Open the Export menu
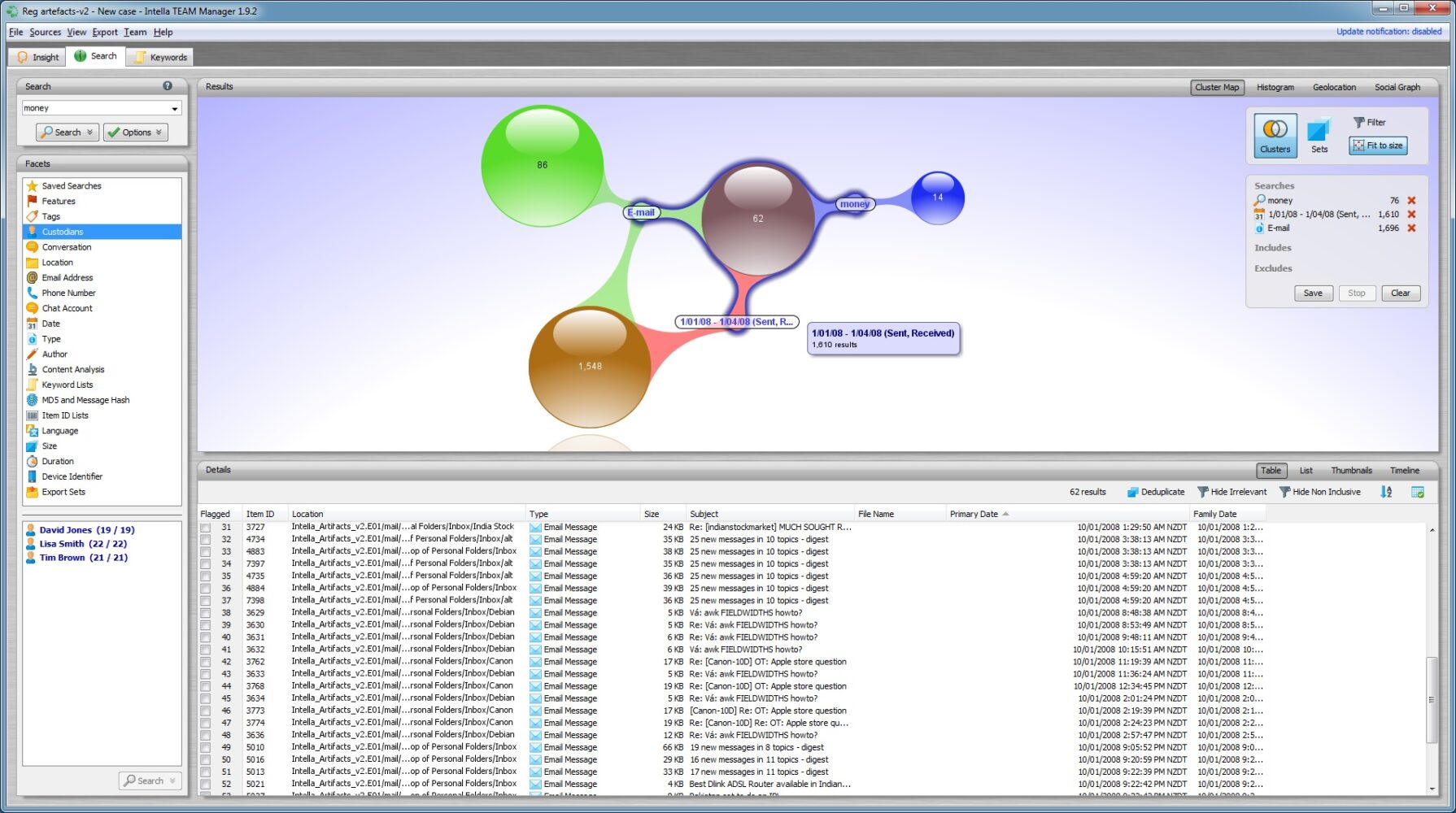The image size is (1456, 813). 105,33
